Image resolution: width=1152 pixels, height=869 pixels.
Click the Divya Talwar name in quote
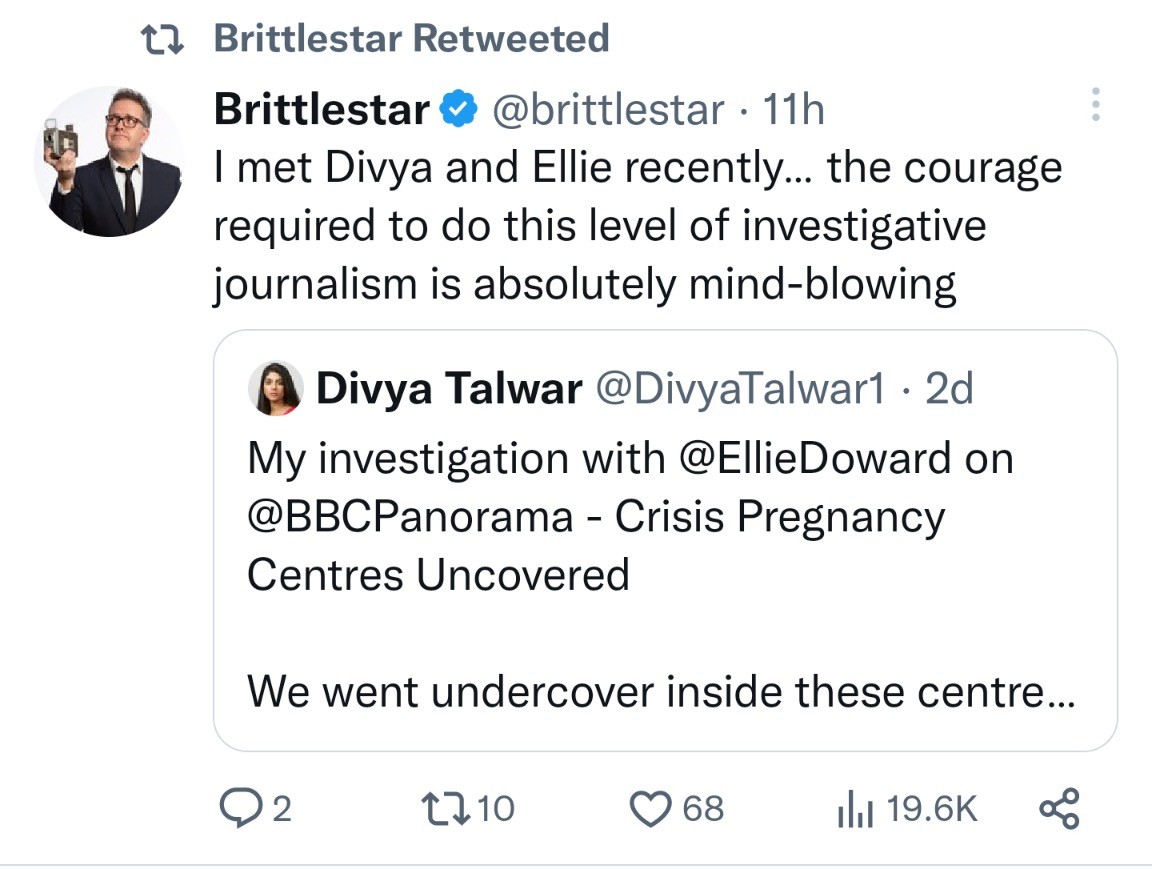[449, 389]
